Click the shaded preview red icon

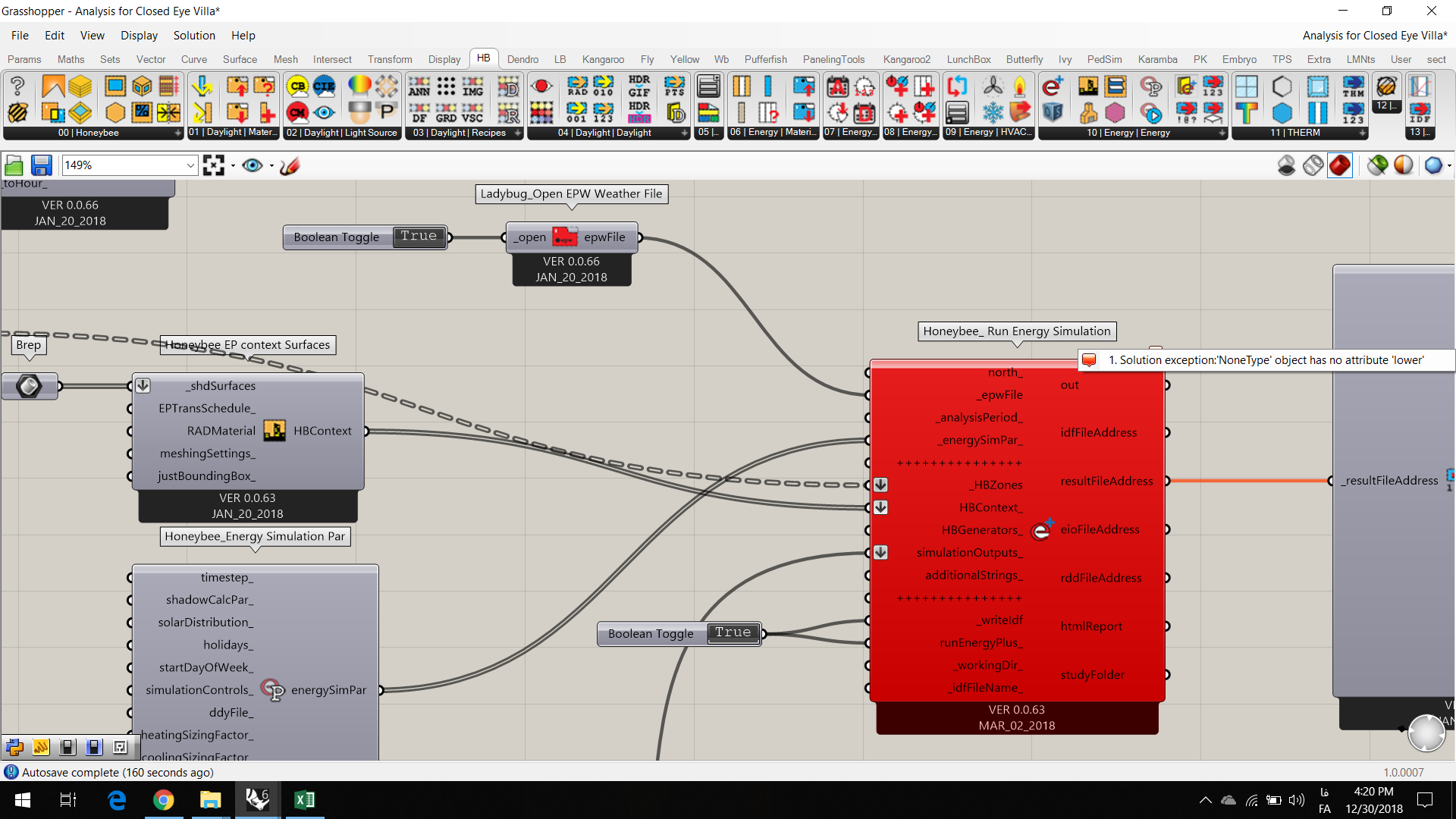pos(1340,165)
